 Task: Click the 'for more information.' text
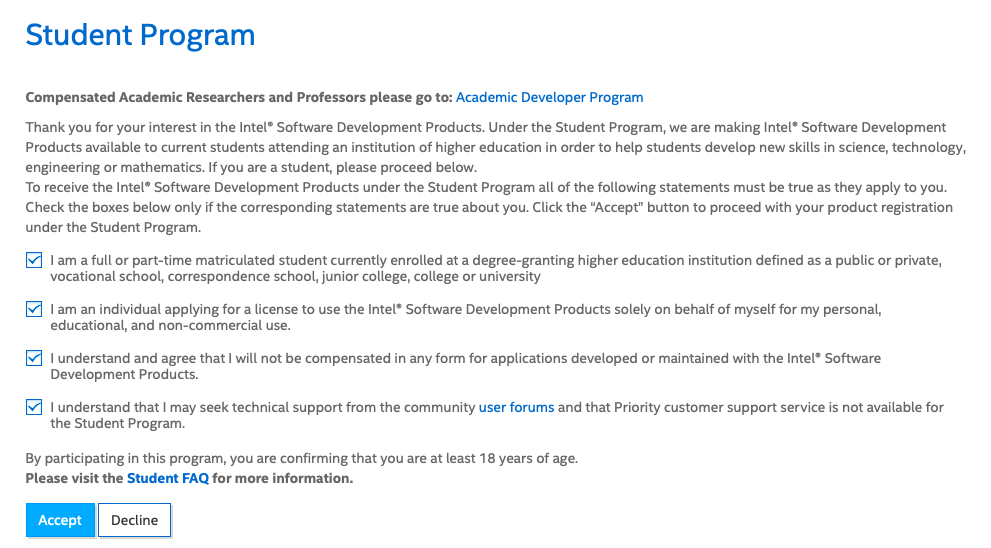283,478
